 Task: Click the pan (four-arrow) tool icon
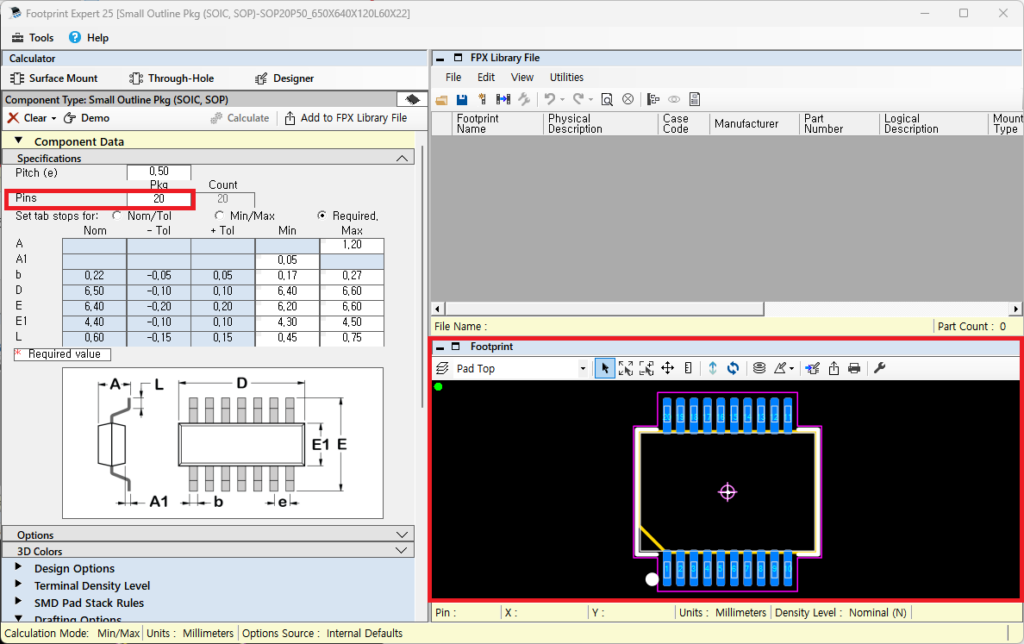pos(667,368)
